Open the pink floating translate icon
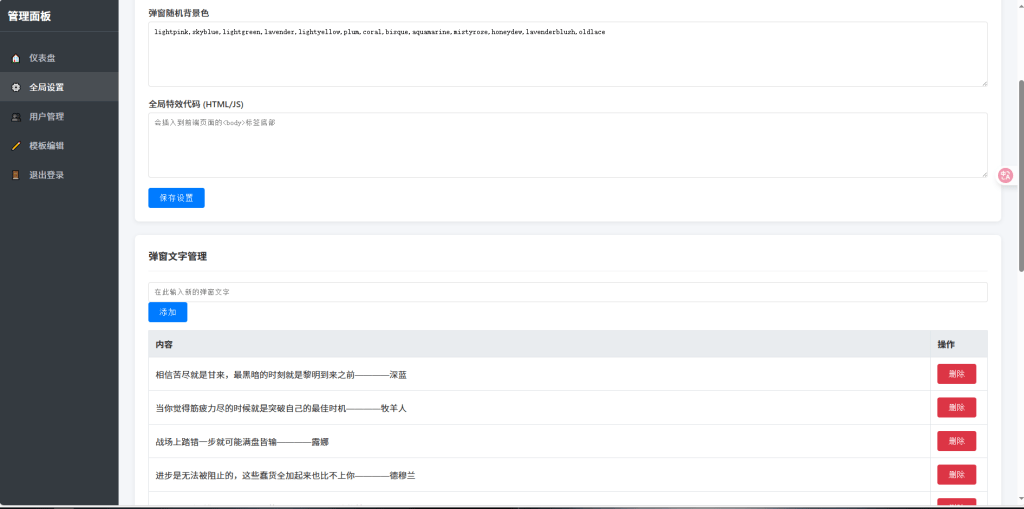The width and height of the screenshot is (1024, 509). tap(1006, 175)
